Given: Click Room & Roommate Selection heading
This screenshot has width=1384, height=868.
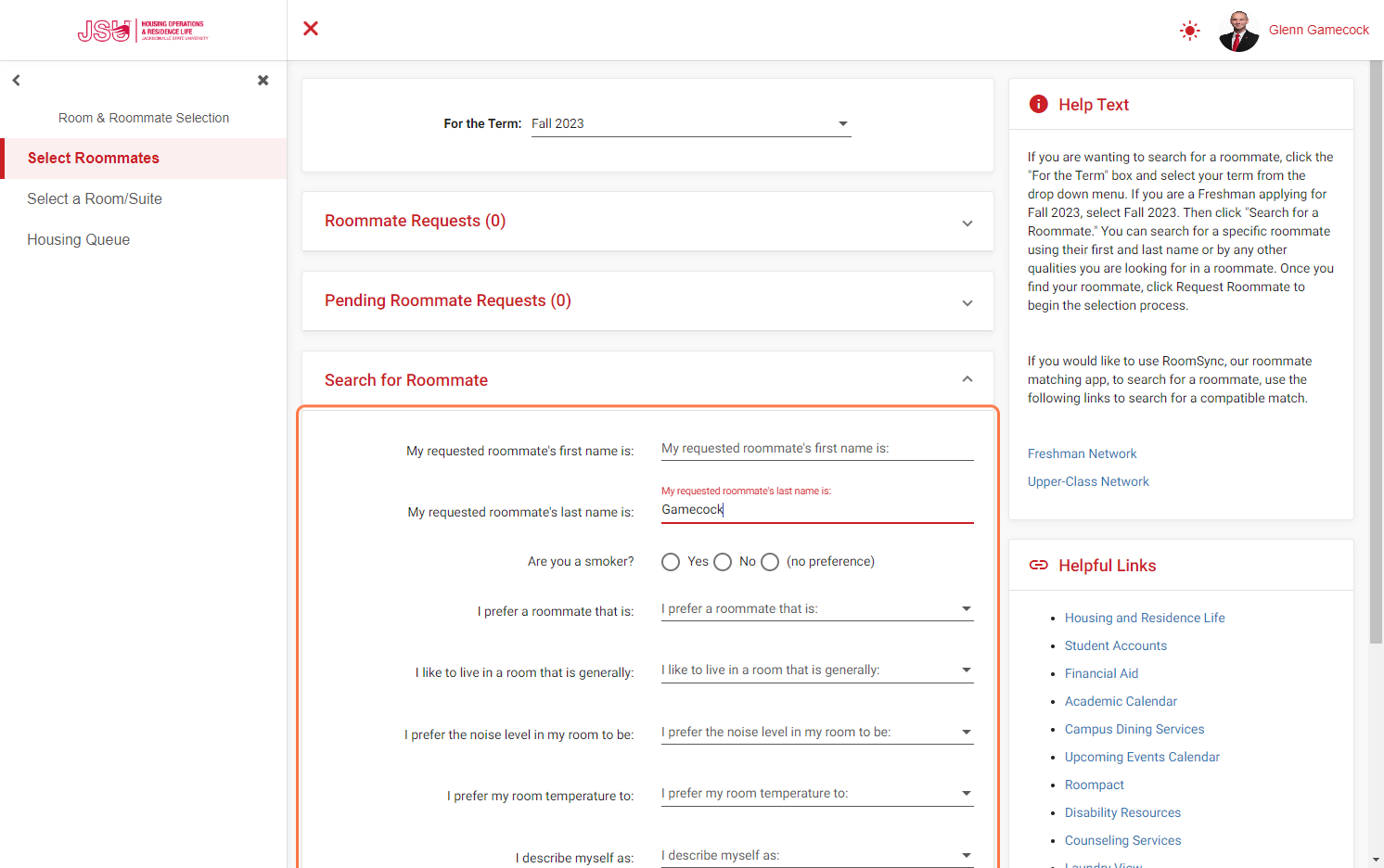Looking at the screenshot, I should point(144,118).
